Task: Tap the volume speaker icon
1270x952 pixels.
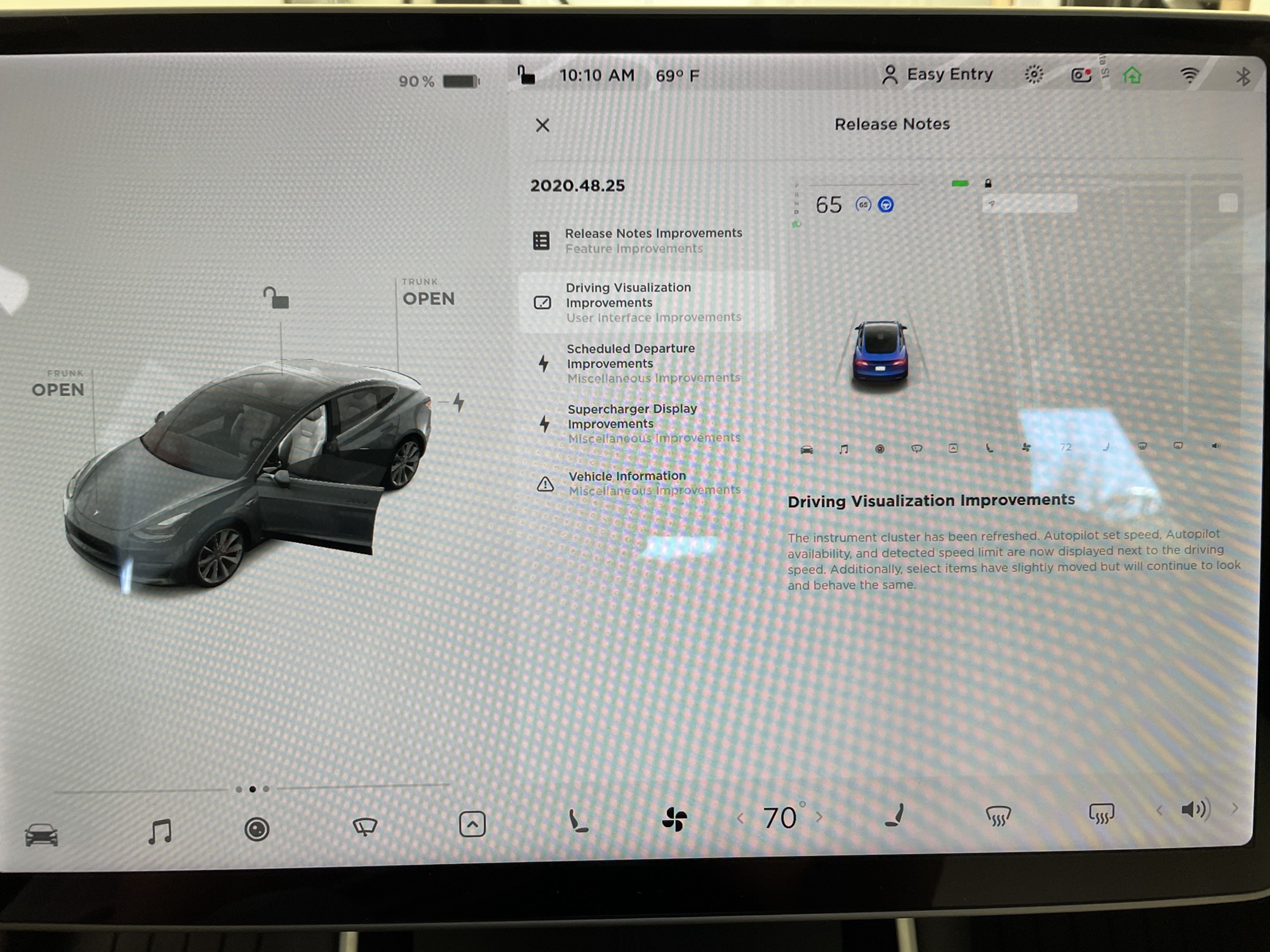Action: 1196,809
